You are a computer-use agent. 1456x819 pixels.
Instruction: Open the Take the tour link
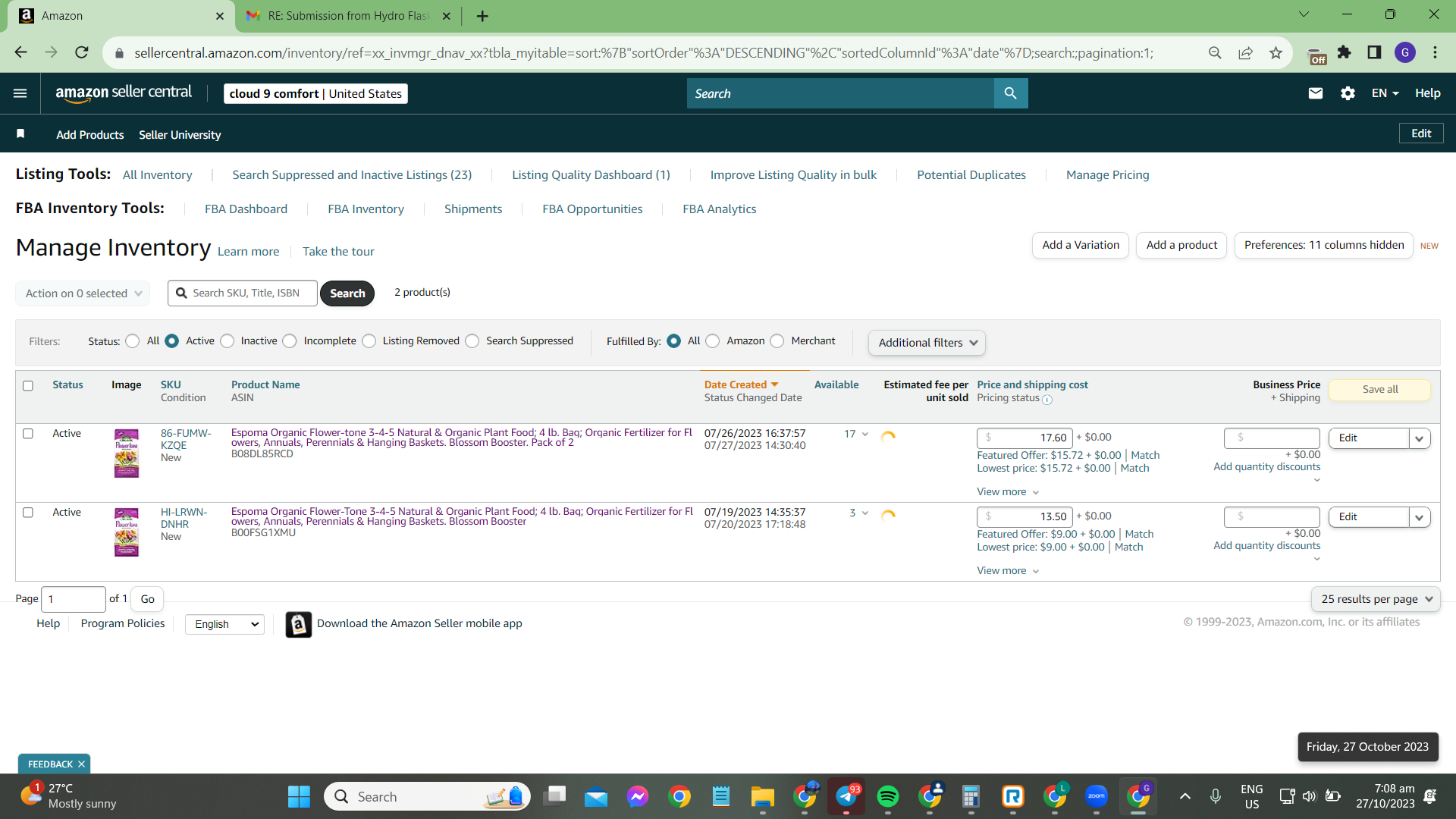tap(338, 252)
